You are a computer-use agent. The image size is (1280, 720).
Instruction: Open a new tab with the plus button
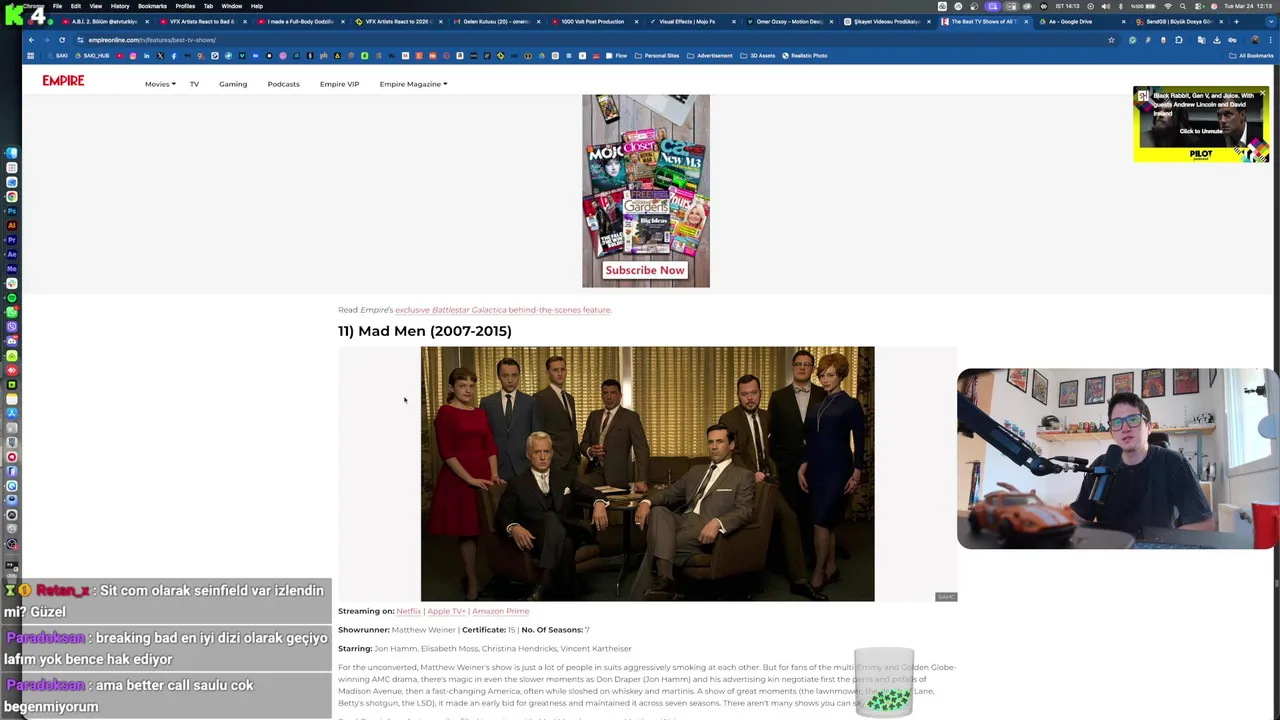(x=1236, y=21)
